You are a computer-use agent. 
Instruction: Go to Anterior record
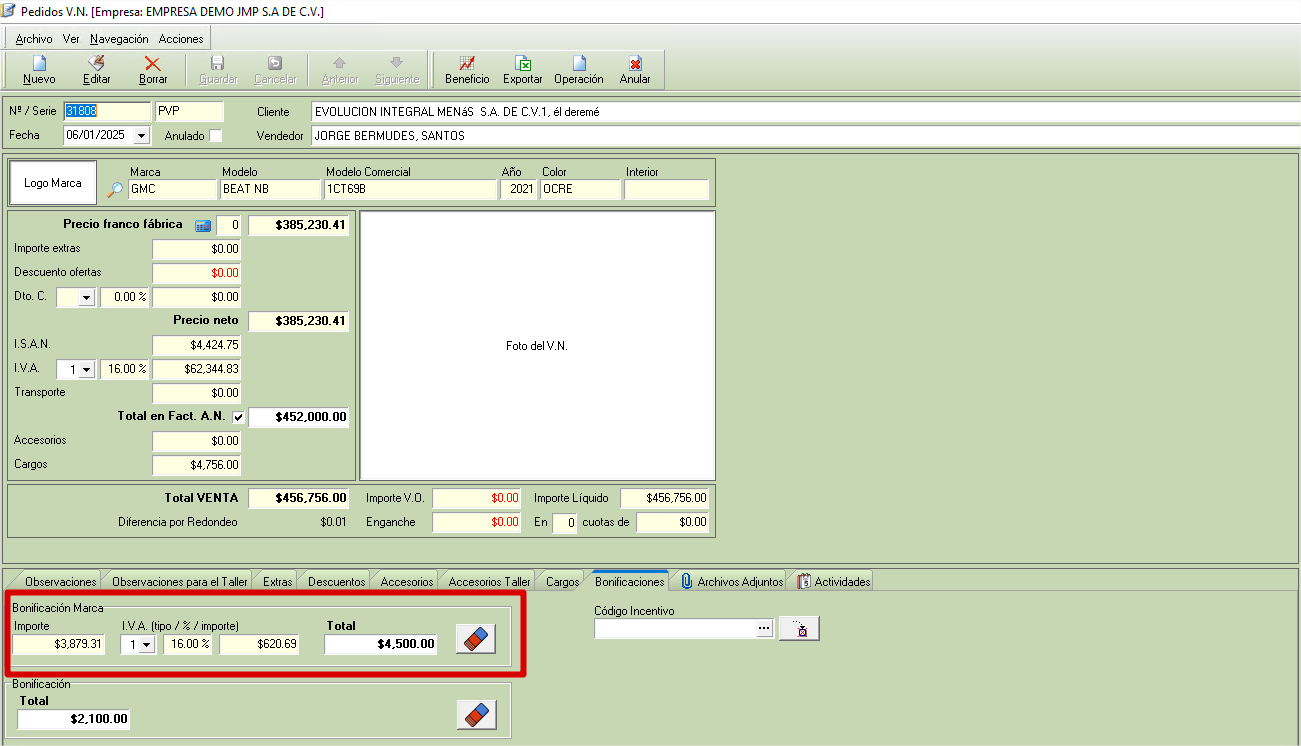point(340,70)
